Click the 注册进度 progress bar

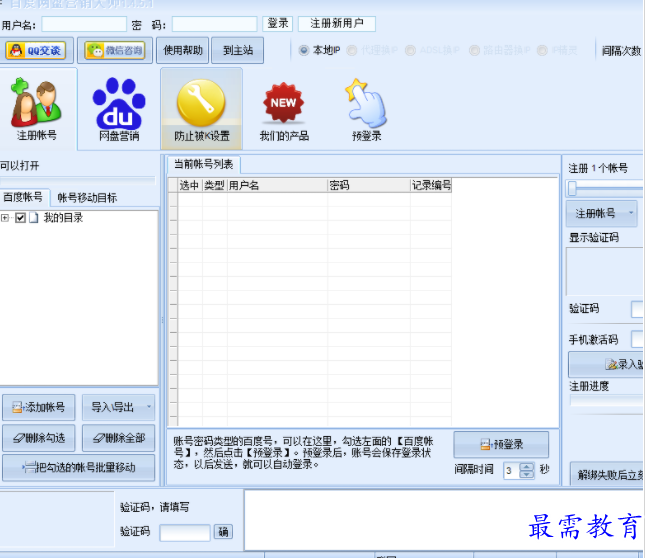tap(607, 401)
